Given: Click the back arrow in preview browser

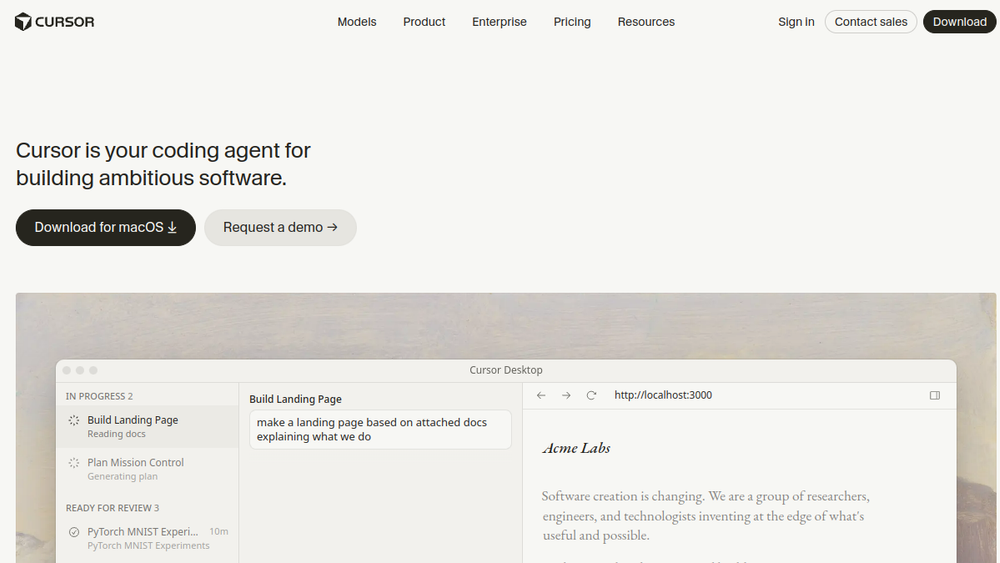Looking at the screenshot, I should [541, 395].
